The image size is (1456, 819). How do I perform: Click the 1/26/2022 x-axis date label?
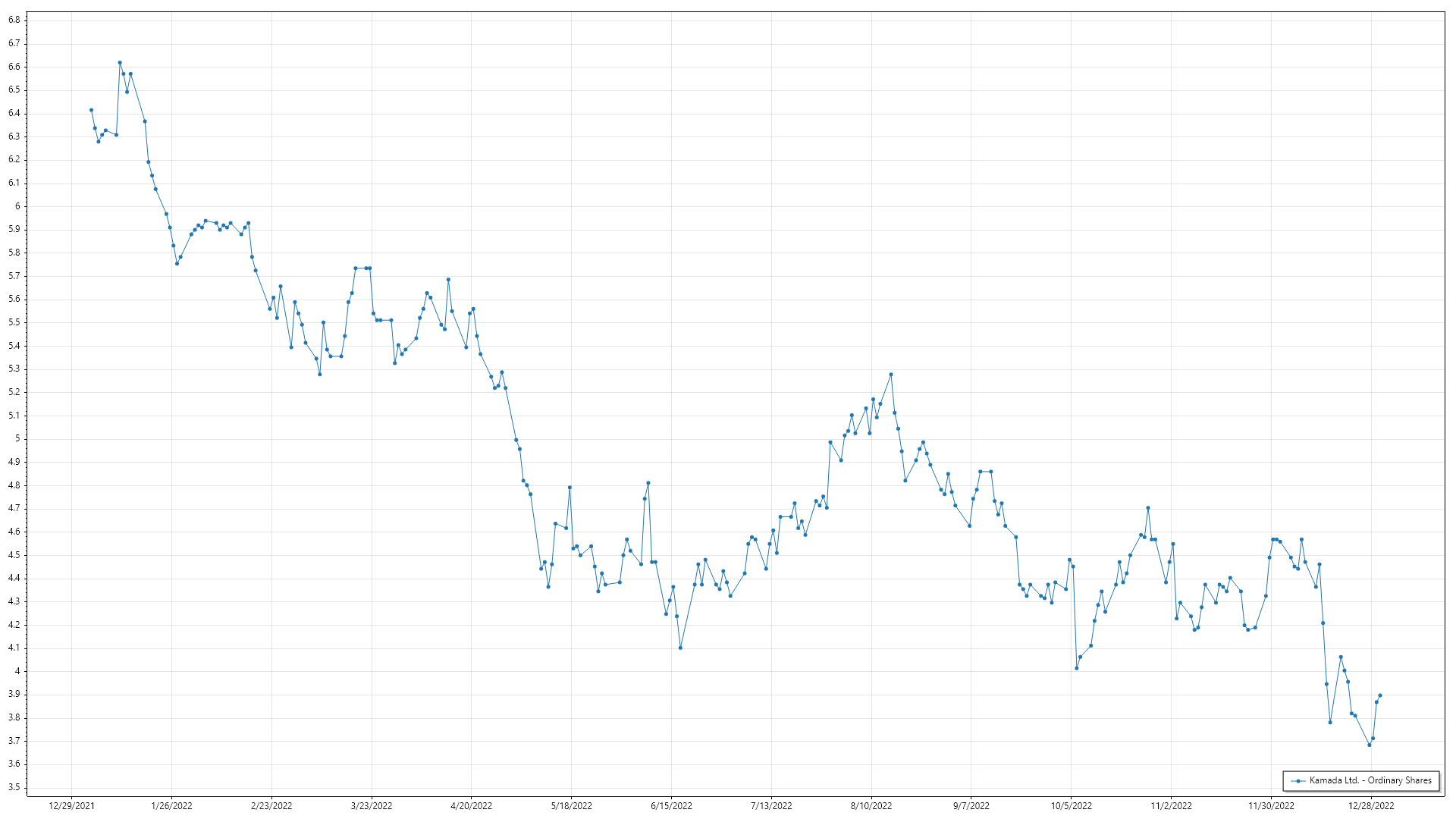[x=171, y=805]
